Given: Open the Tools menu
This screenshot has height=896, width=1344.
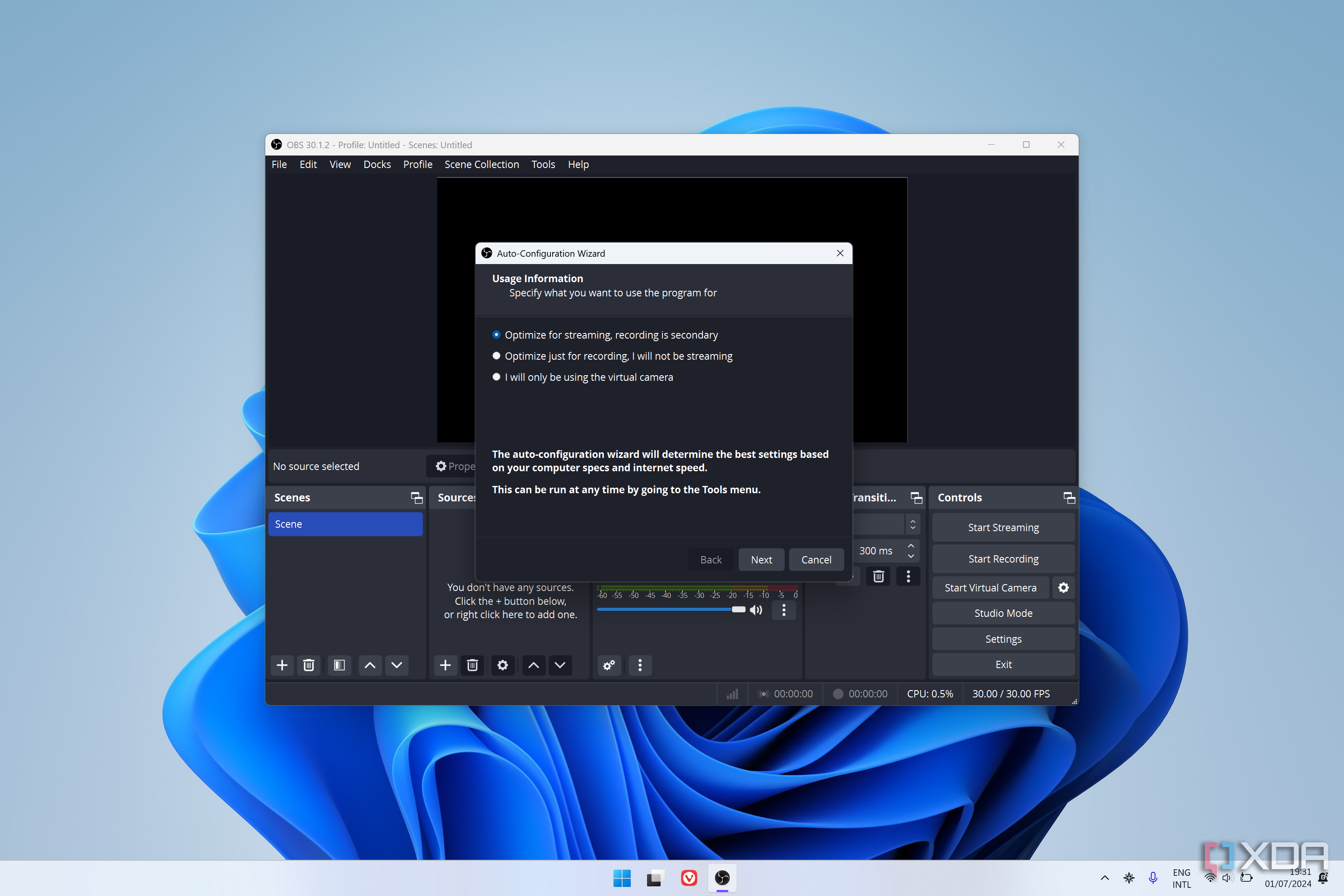Looking at the screenshot, I should (543, 165).
